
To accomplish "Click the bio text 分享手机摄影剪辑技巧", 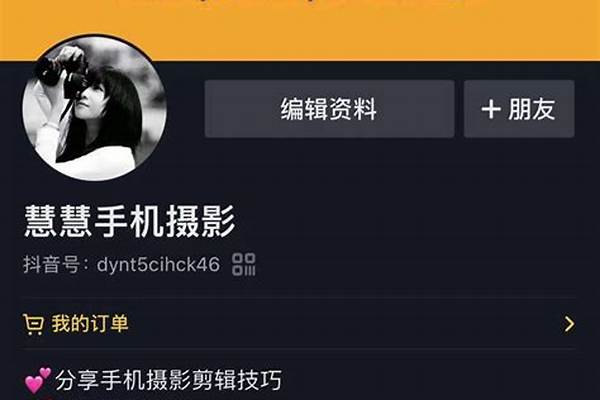I will tap(168, 380).
